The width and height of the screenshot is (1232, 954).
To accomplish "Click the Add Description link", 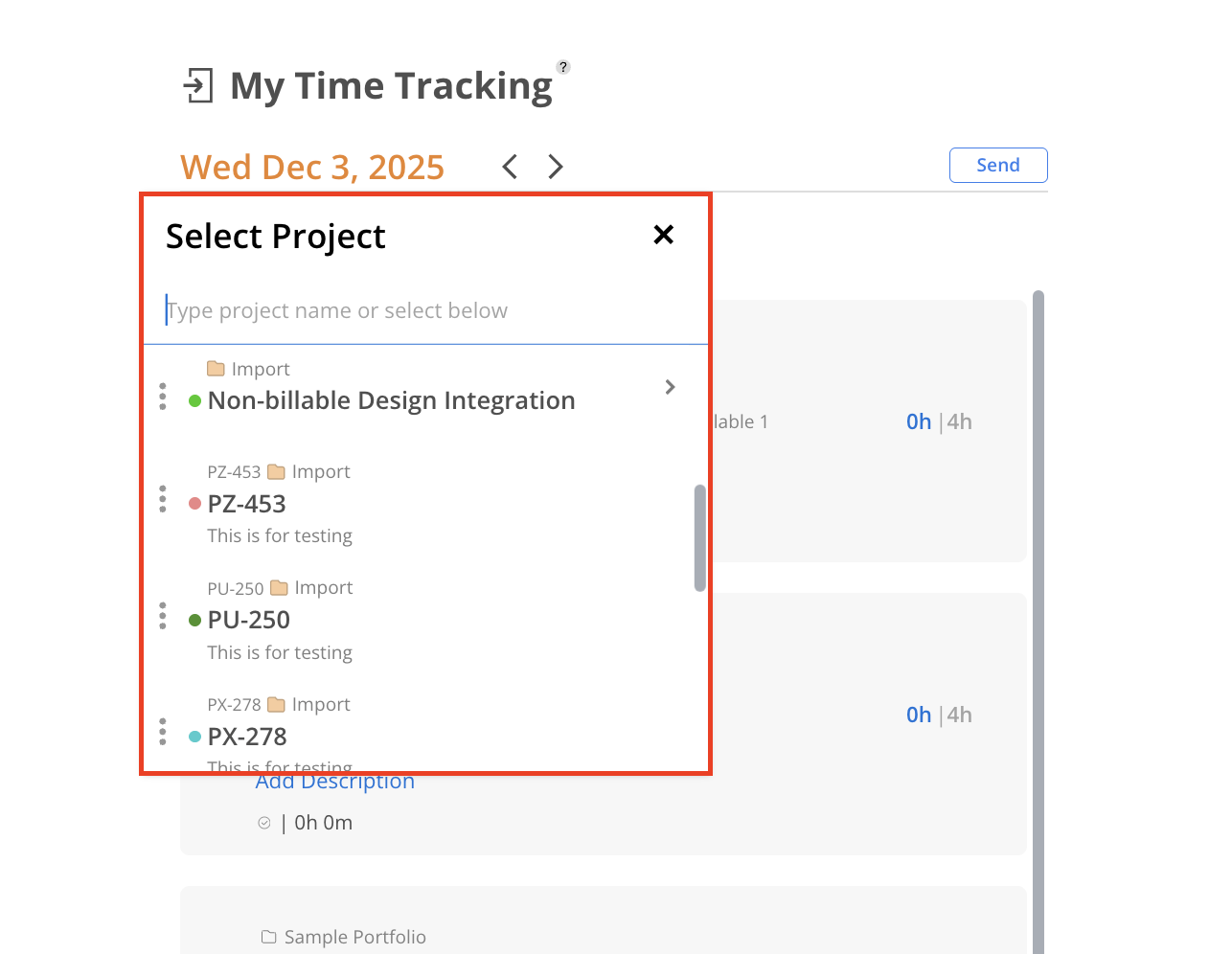I will pyautogui.click(x=335, y=783).
